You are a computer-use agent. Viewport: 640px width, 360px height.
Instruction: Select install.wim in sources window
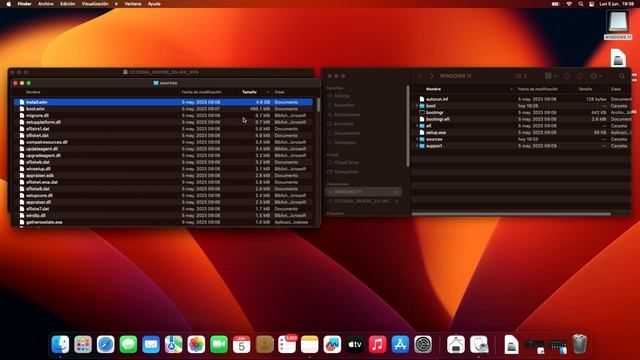[x=163, y=102]
